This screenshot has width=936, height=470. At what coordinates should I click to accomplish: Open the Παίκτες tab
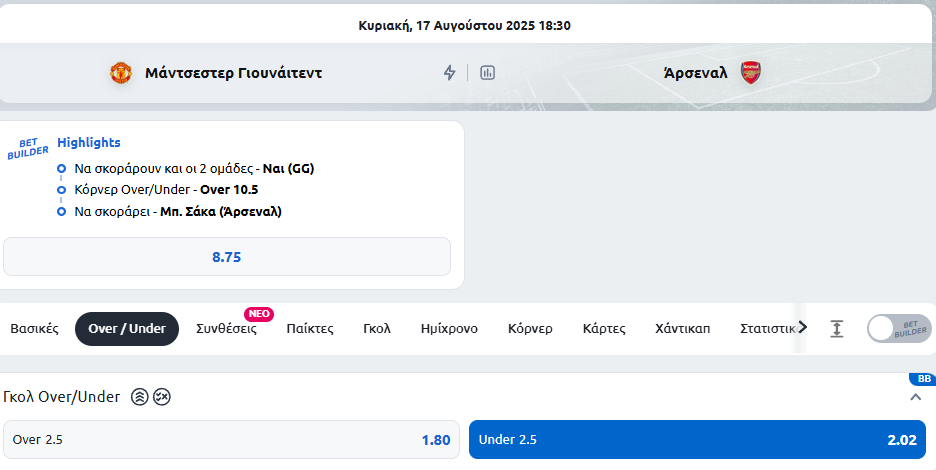tap(310, 328)
